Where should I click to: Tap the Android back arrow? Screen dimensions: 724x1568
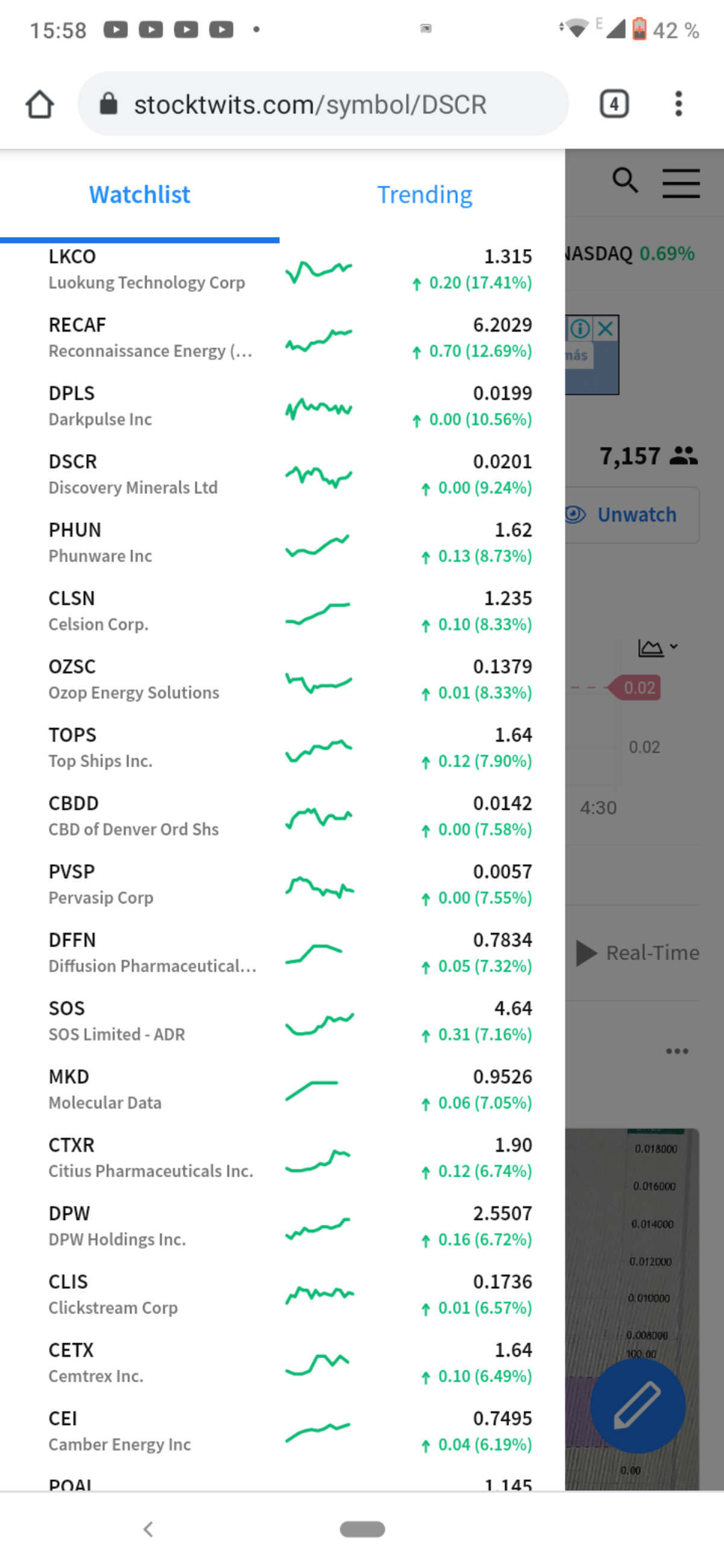[x=148, y=1529]
